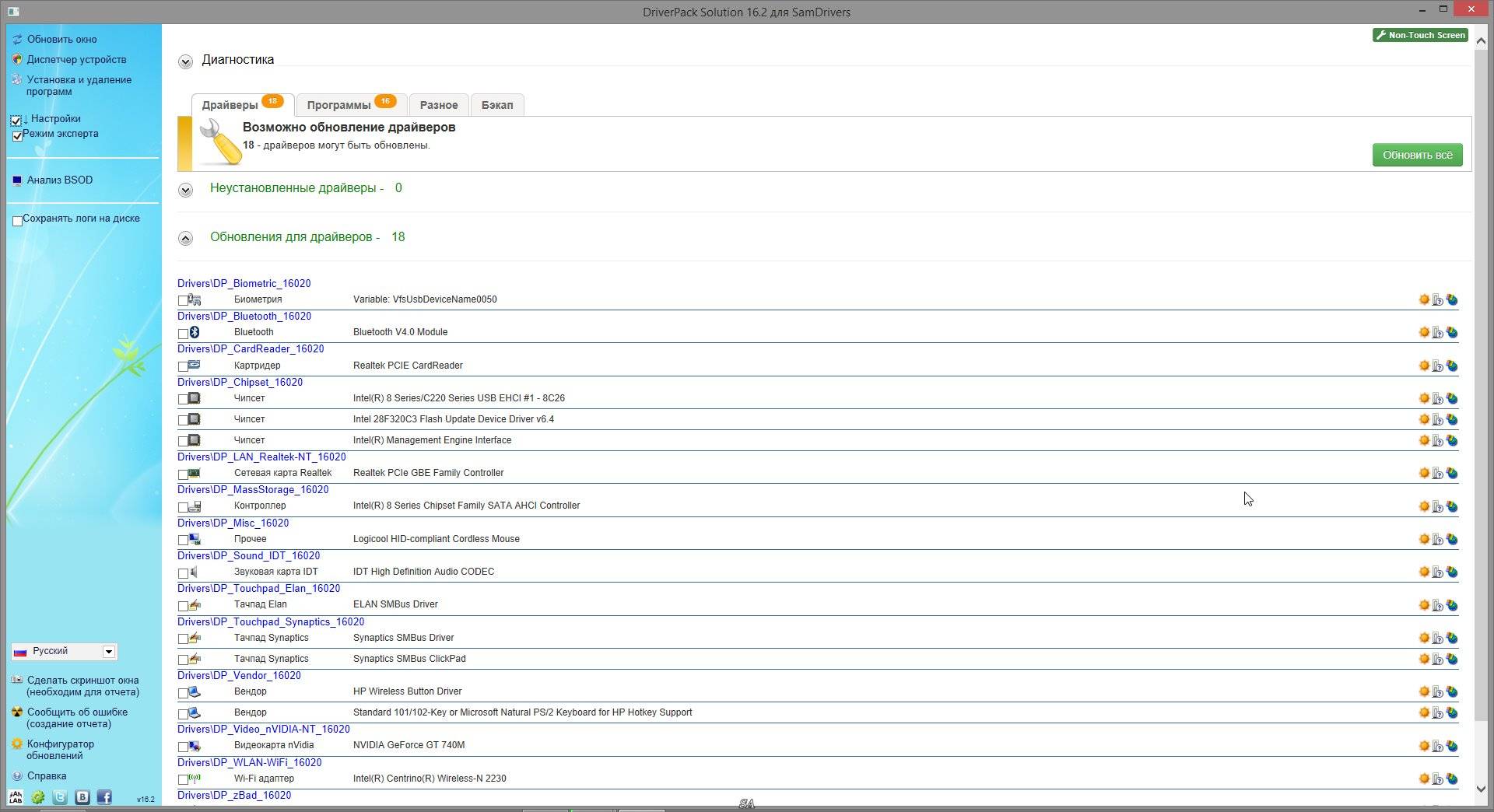Click sun icon in Realtek PCIe GBE row

click(1424, 473)
